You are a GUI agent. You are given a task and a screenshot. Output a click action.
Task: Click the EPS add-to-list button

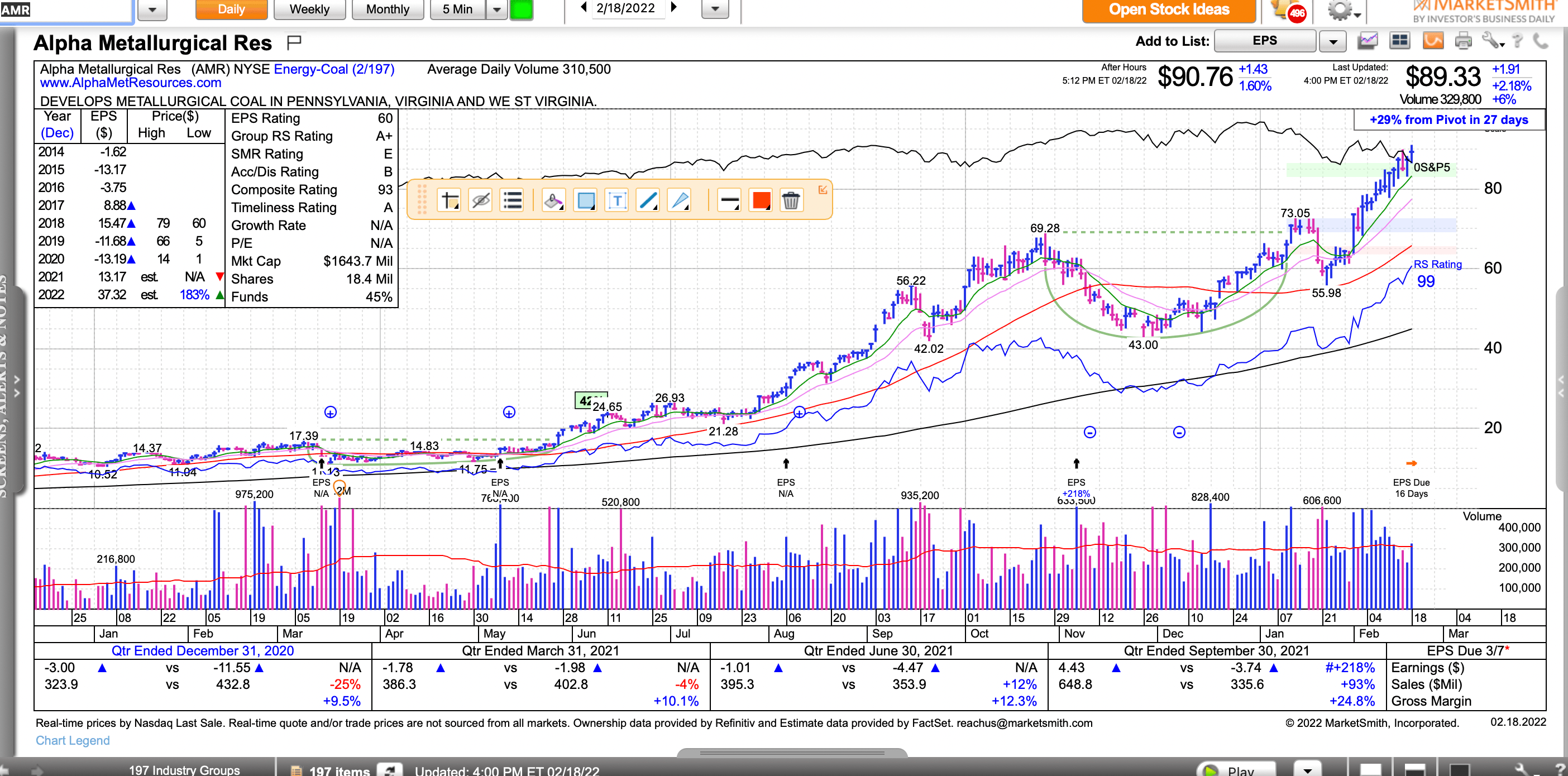[x=1265, y=41]
